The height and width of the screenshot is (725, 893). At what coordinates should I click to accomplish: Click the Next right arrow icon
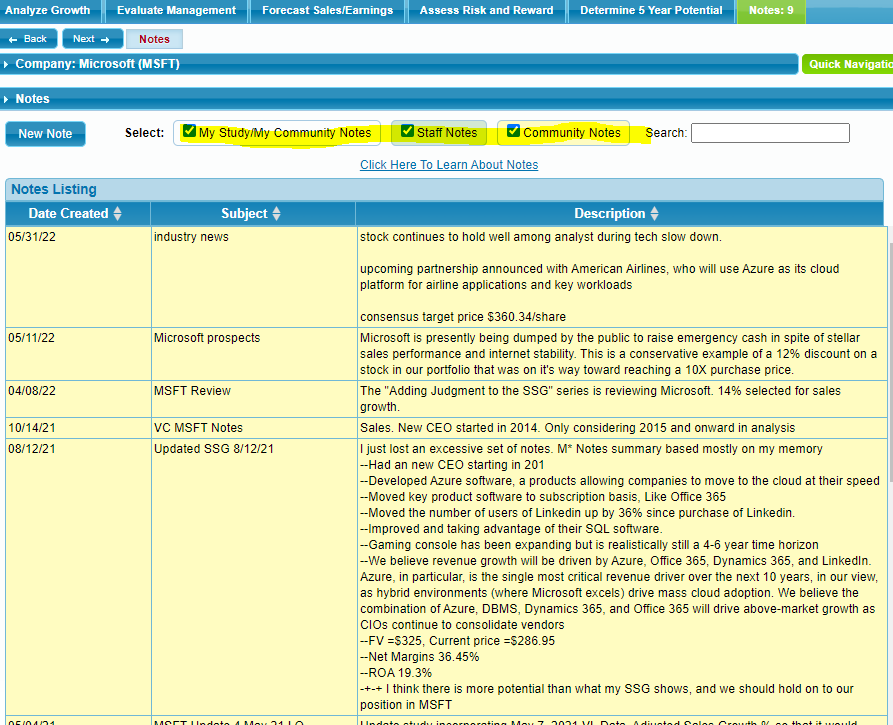click(x=105, y=39)
